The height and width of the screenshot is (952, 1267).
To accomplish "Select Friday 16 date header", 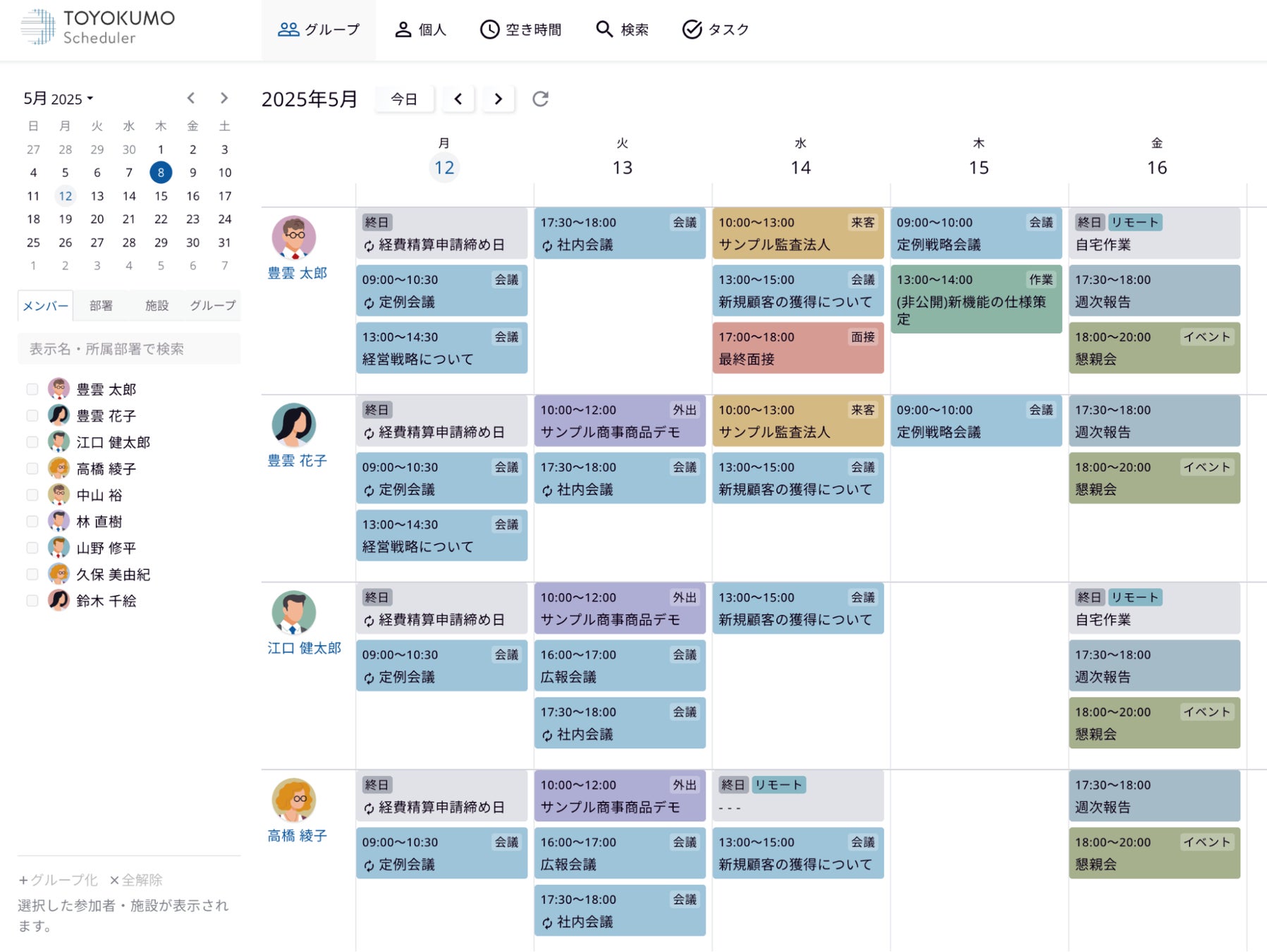I will point(1157,167).
